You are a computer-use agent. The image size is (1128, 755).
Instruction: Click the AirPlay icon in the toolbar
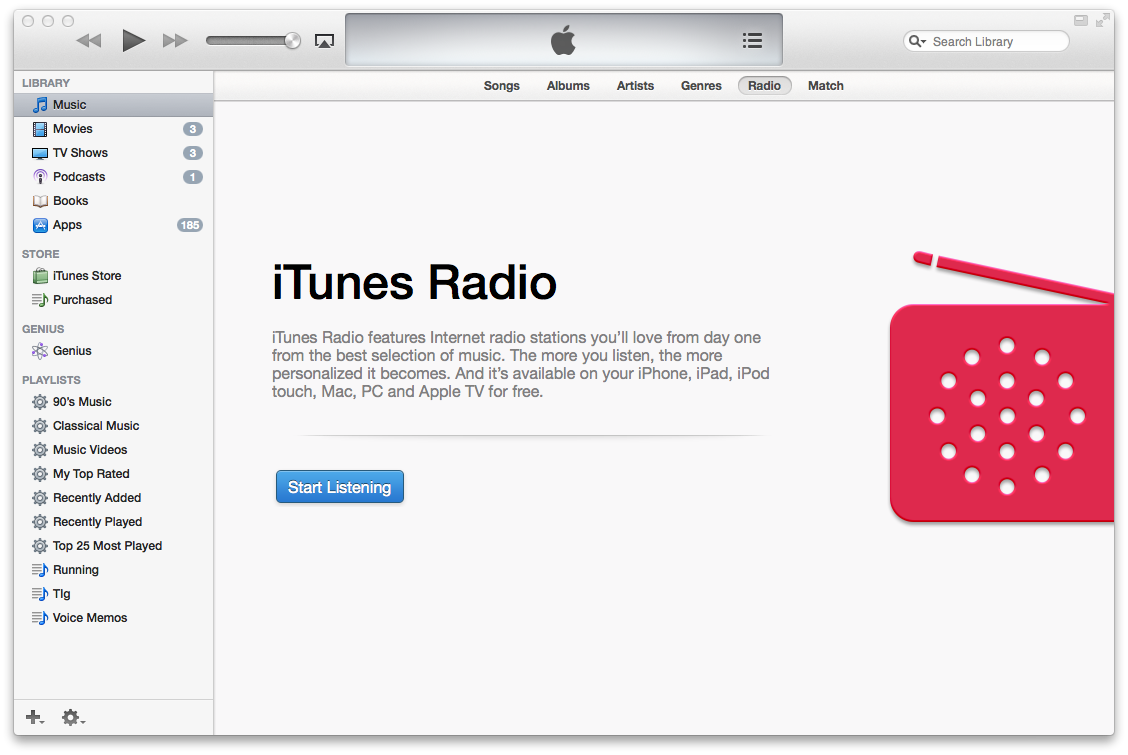click(322, 40)
